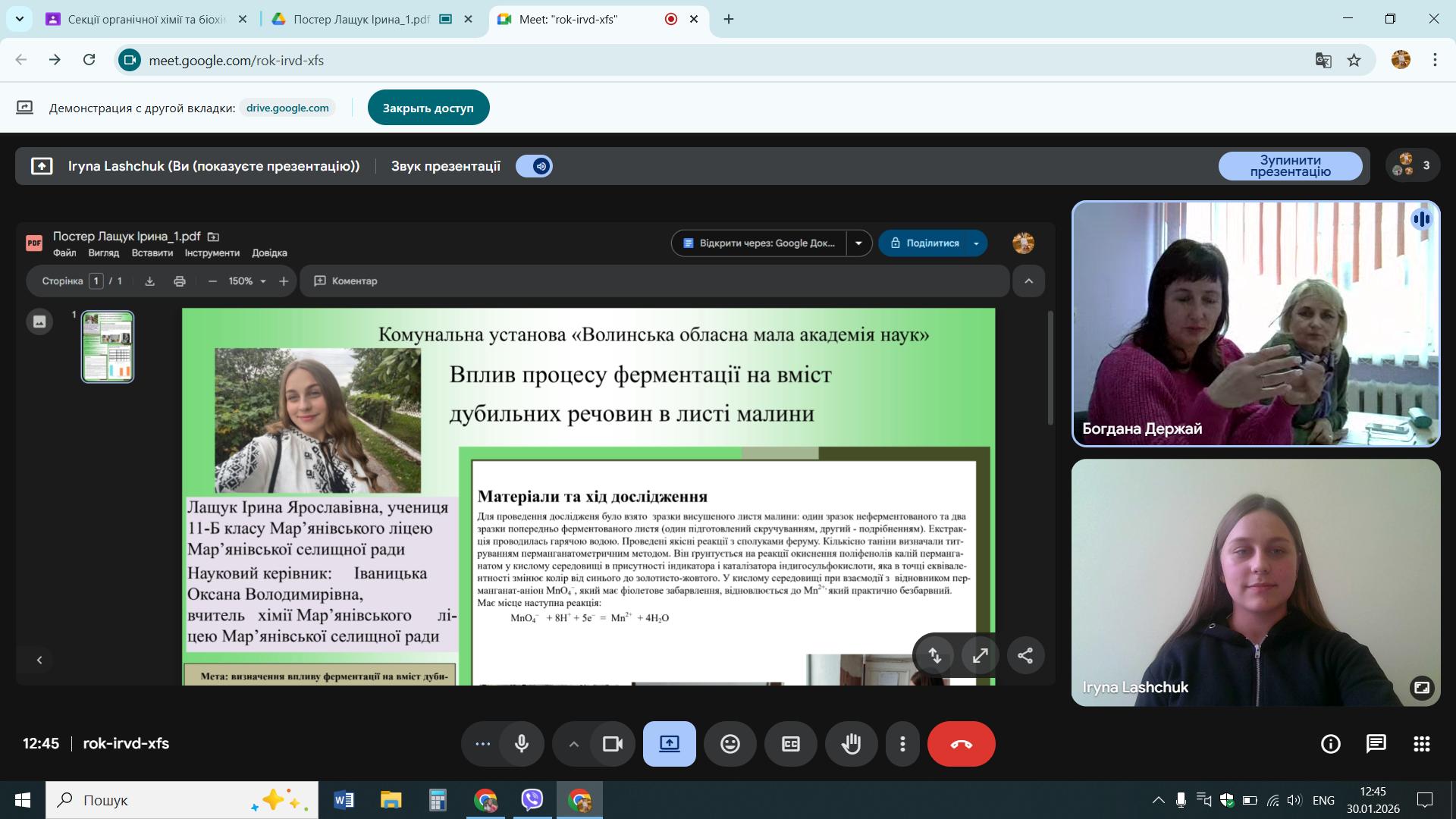Open the Інструменти menu
The width and height of the screenshot is (1456, 819).
pyautogui.click(x=212, y=253)
